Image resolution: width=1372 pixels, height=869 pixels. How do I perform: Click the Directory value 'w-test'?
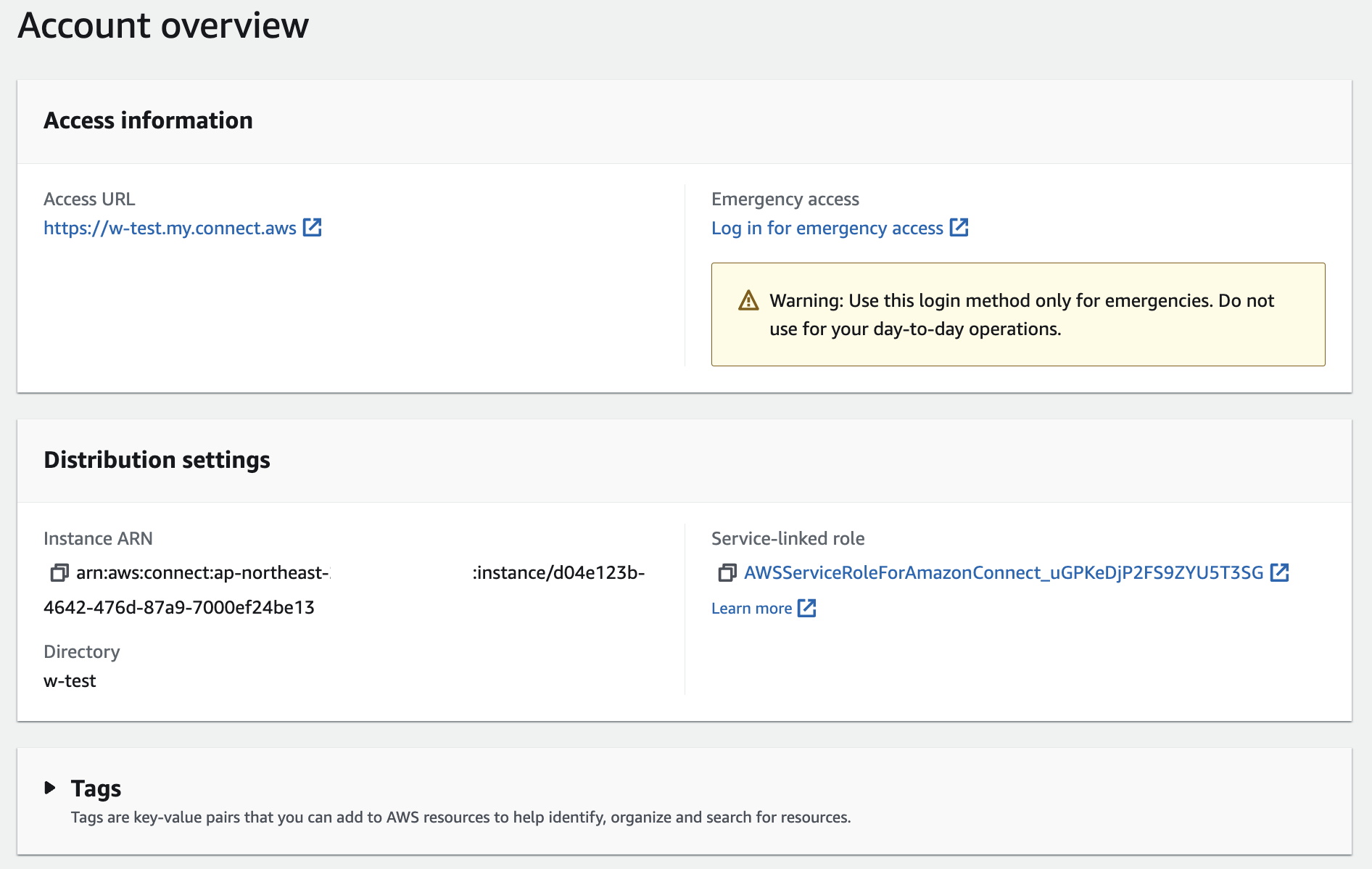point(70,681)
